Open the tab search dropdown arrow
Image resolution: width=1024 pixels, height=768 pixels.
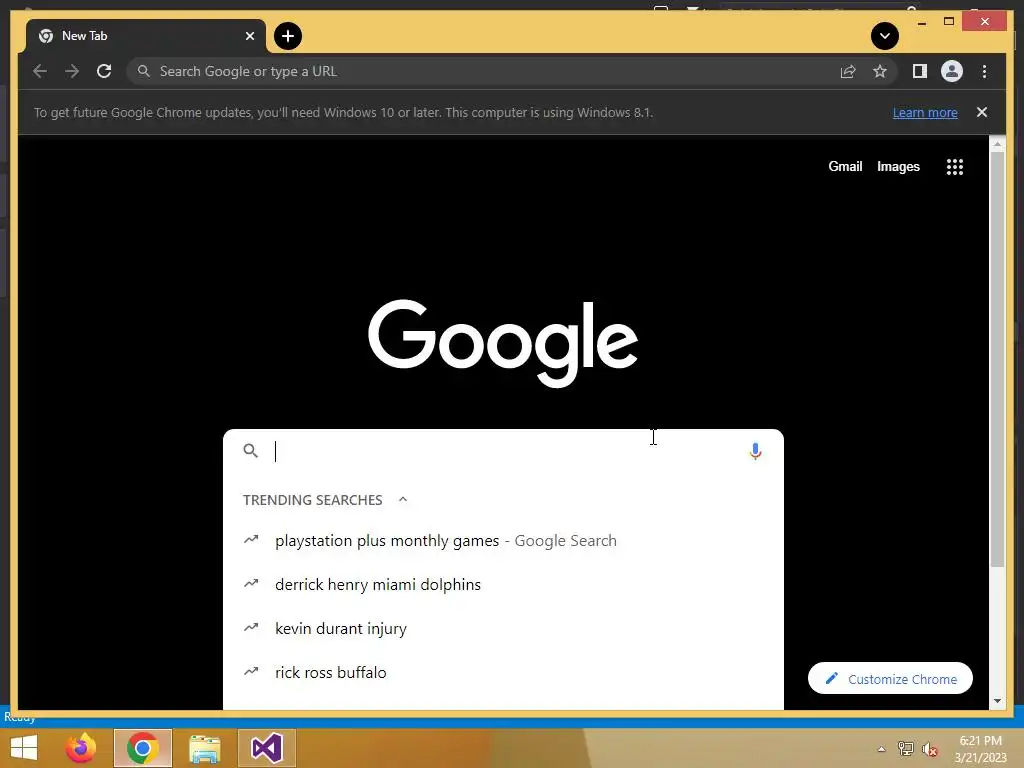[884, 36]
